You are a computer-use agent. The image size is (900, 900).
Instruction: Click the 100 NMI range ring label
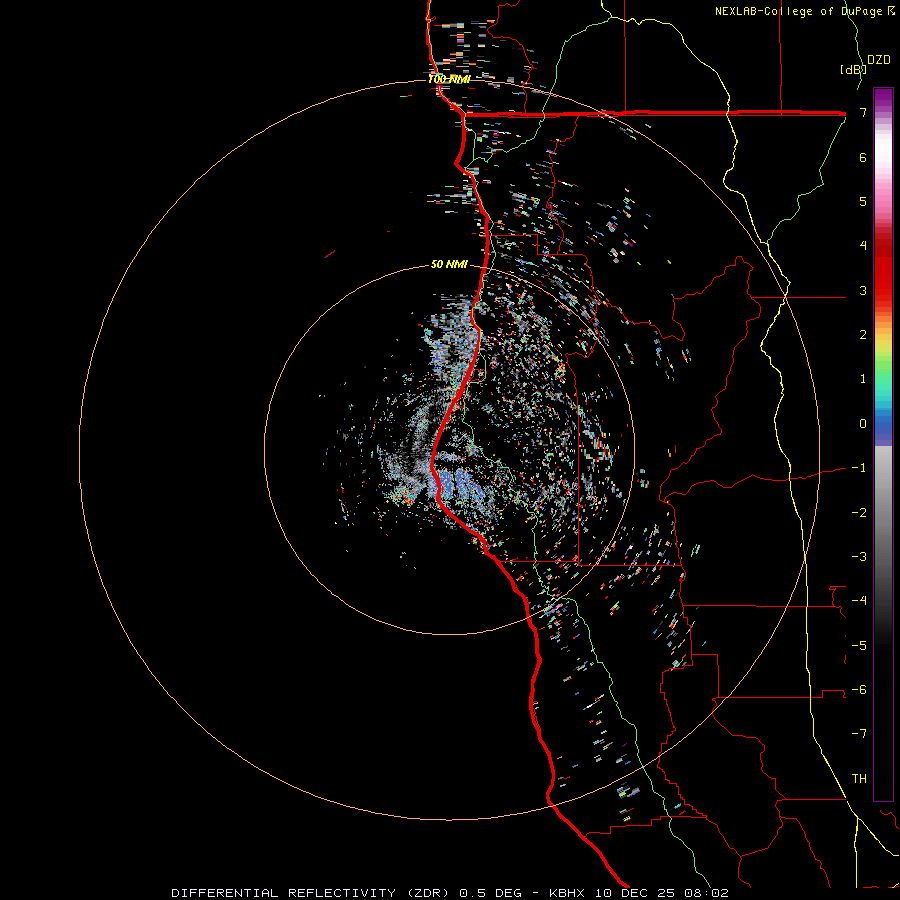(449, 79)
